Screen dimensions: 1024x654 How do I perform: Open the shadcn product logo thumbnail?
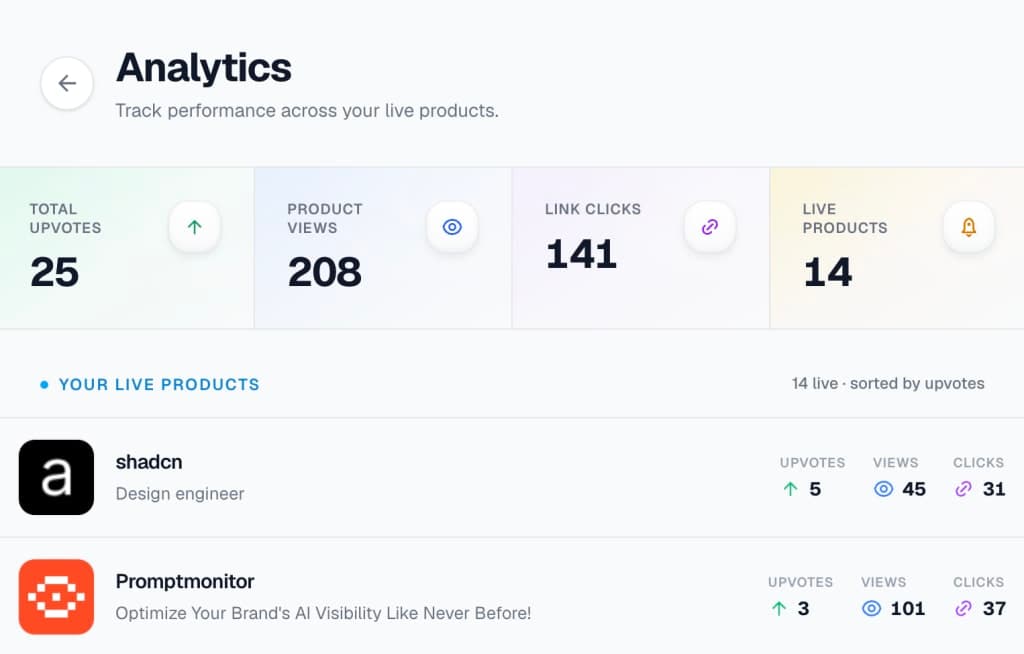(x=56, y=478)
